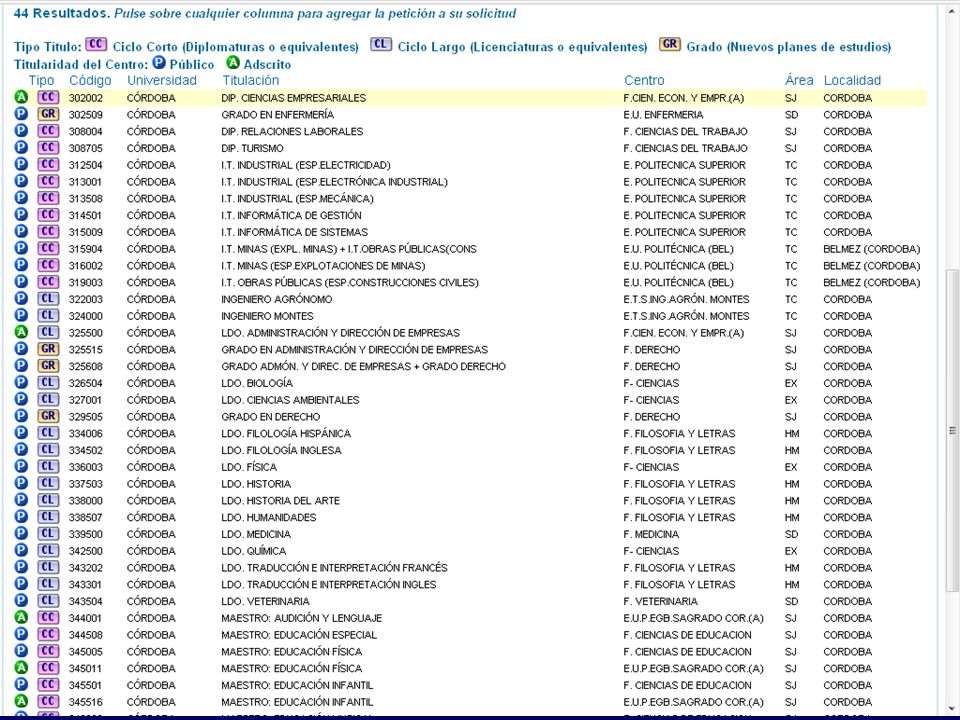
Task: Click the blue P icon for LDO. FÍSICA
Action: click(x=21, y=467)
